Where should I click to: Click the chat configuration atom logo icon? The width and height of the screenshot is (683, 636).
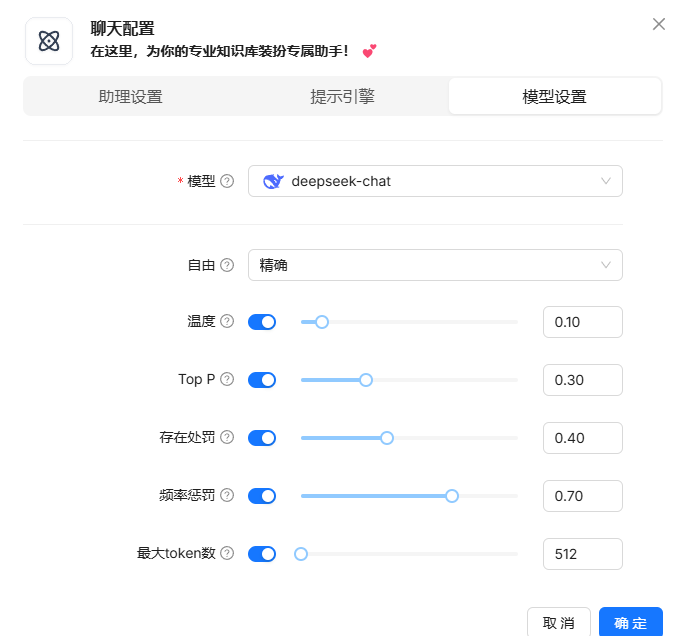(x=49, y=41)
